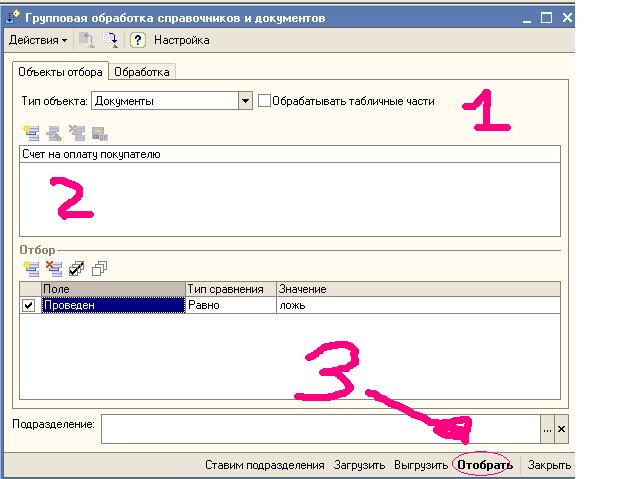Switch to the Объекты отбора tab
The width and height of the screenshot is (640, 479).
click(60, 72)
